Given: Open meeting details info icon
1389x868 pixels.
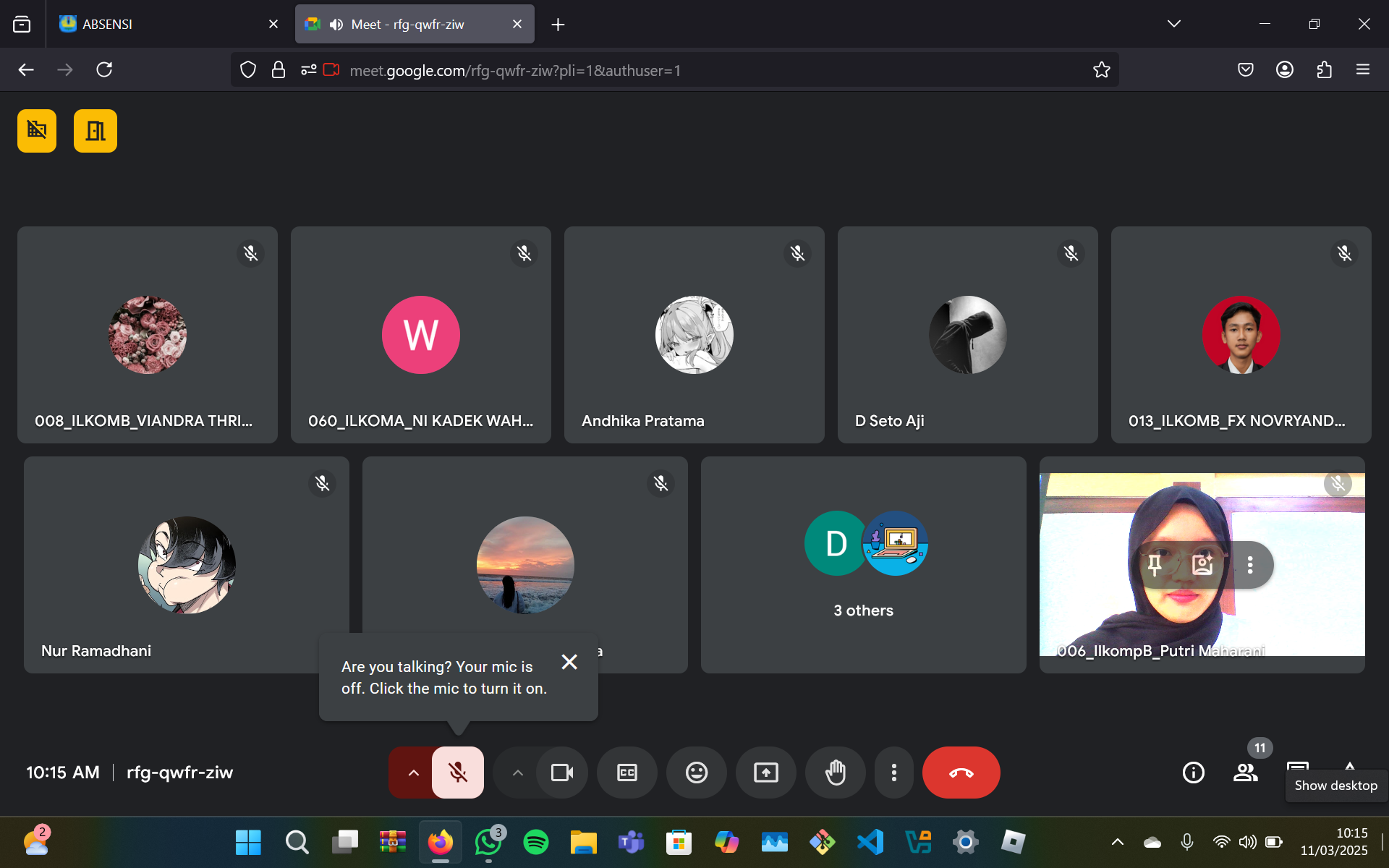Looking at the screenshot, I should click(1193, 773).
